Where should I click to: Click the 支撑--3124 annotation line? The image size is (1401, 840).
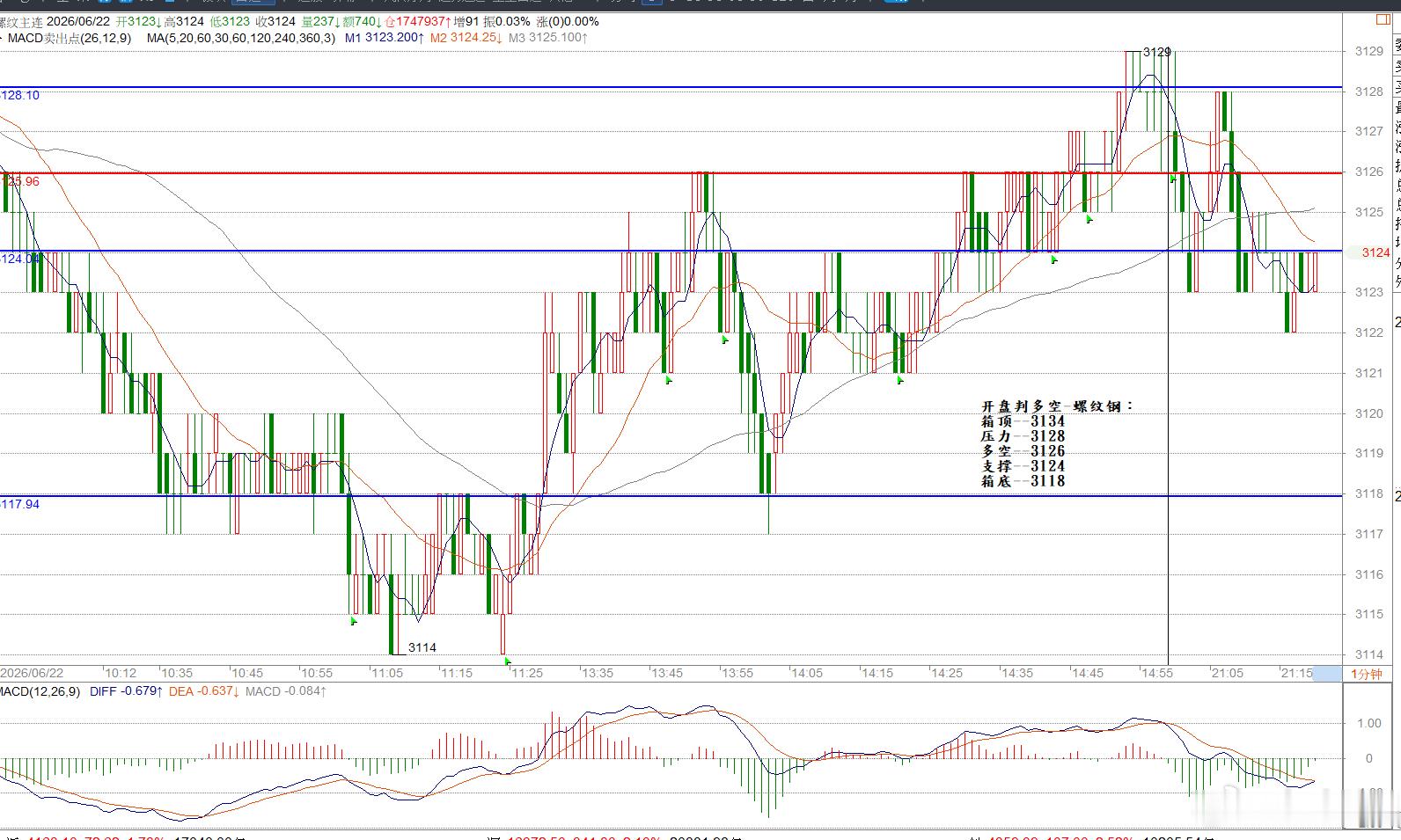coord(1023,466)
